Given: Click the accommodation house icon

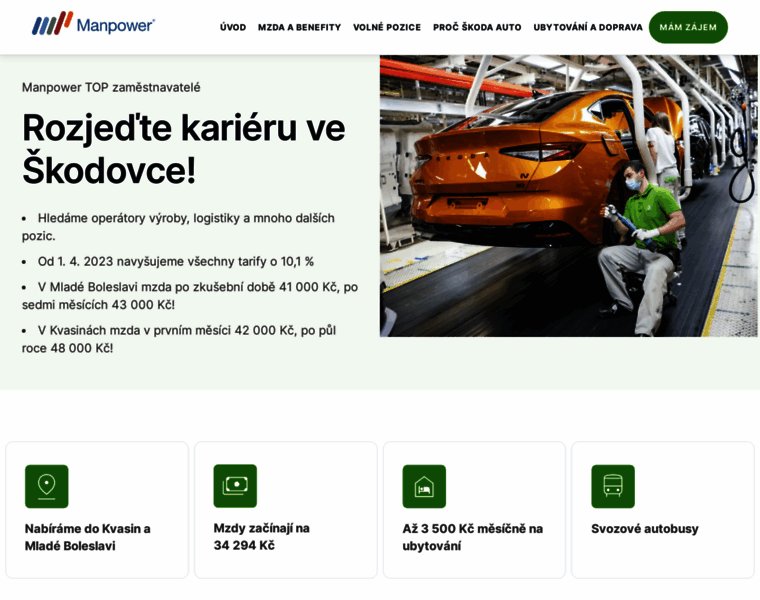Looking at the screenshot, I should [x=424, y=486].
